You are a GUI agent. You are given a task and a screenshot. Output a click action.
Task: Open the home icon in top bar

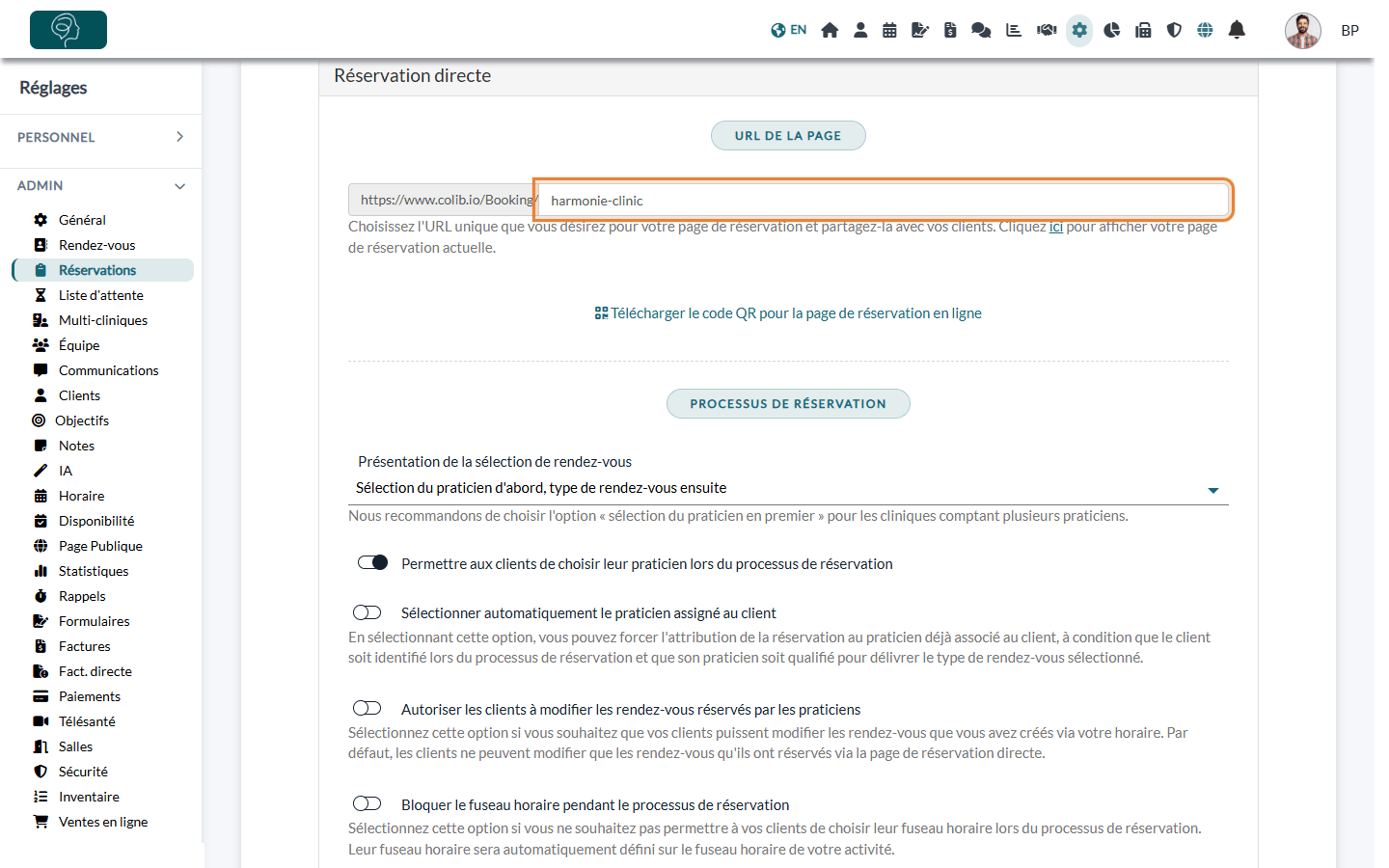830,30
